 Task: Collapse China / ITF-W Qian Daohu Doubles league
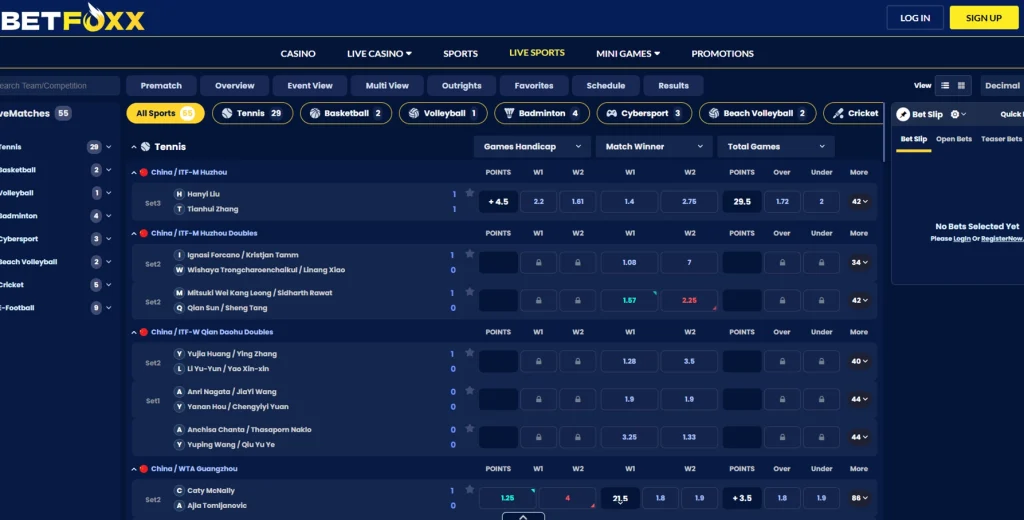[134, 332]
